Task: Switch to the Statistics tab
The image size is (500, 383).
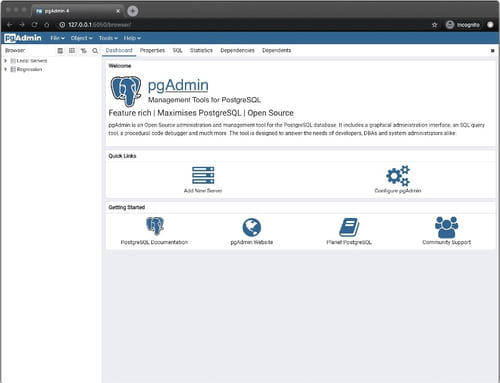Action: [x=201, y=50]
